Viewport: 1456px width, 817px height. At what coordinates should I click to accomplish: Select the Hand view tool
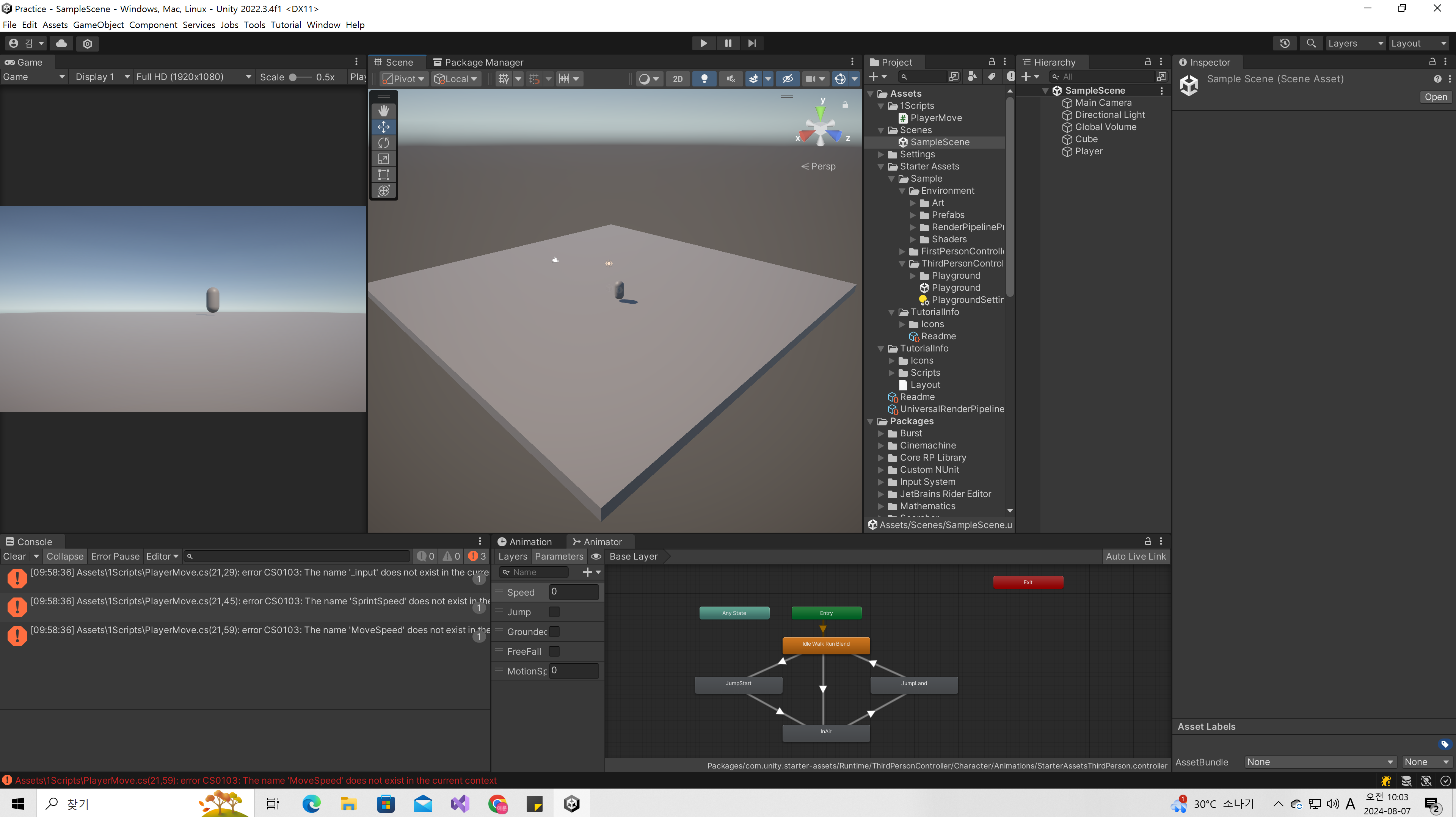384,111
